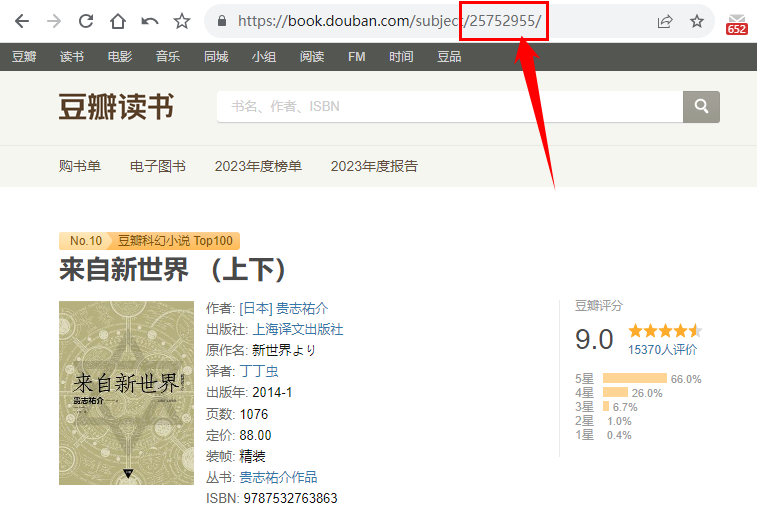The image size is (757, 521).
Task: Open FM in top navigation
Action: pos(356,56)
